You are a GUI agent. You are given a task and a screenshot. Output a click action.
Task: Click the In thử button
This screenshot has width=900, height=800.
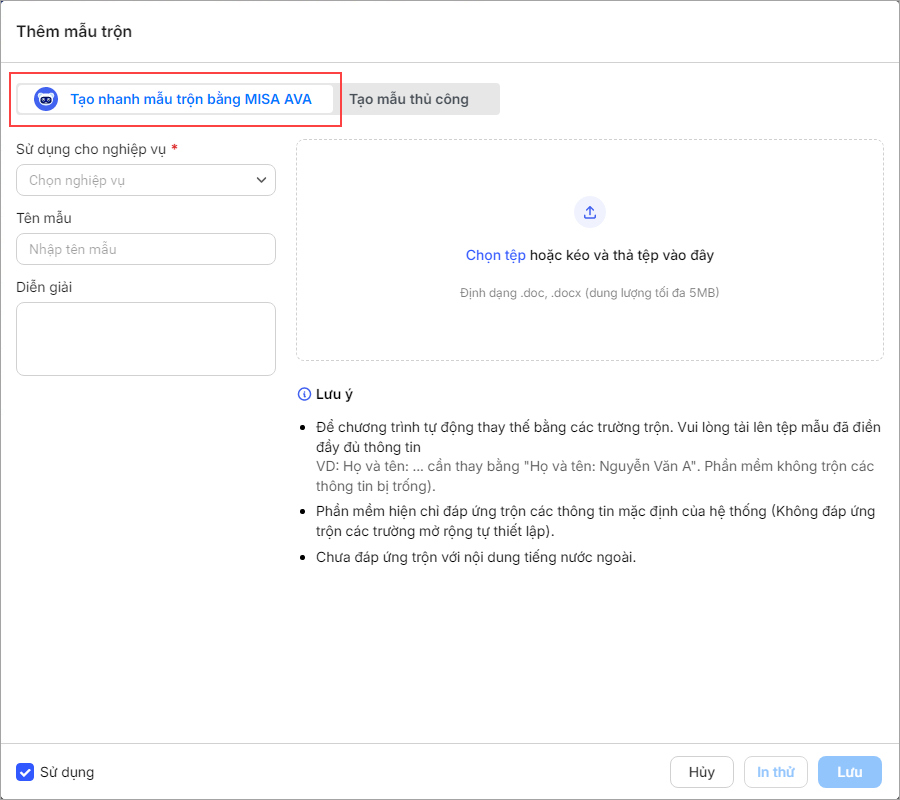775,772
